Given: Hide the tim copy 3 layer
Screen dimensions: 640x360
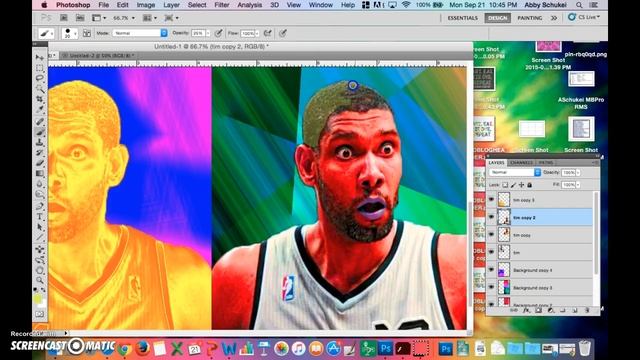Looking at the screenshot, I should point(491,200).
